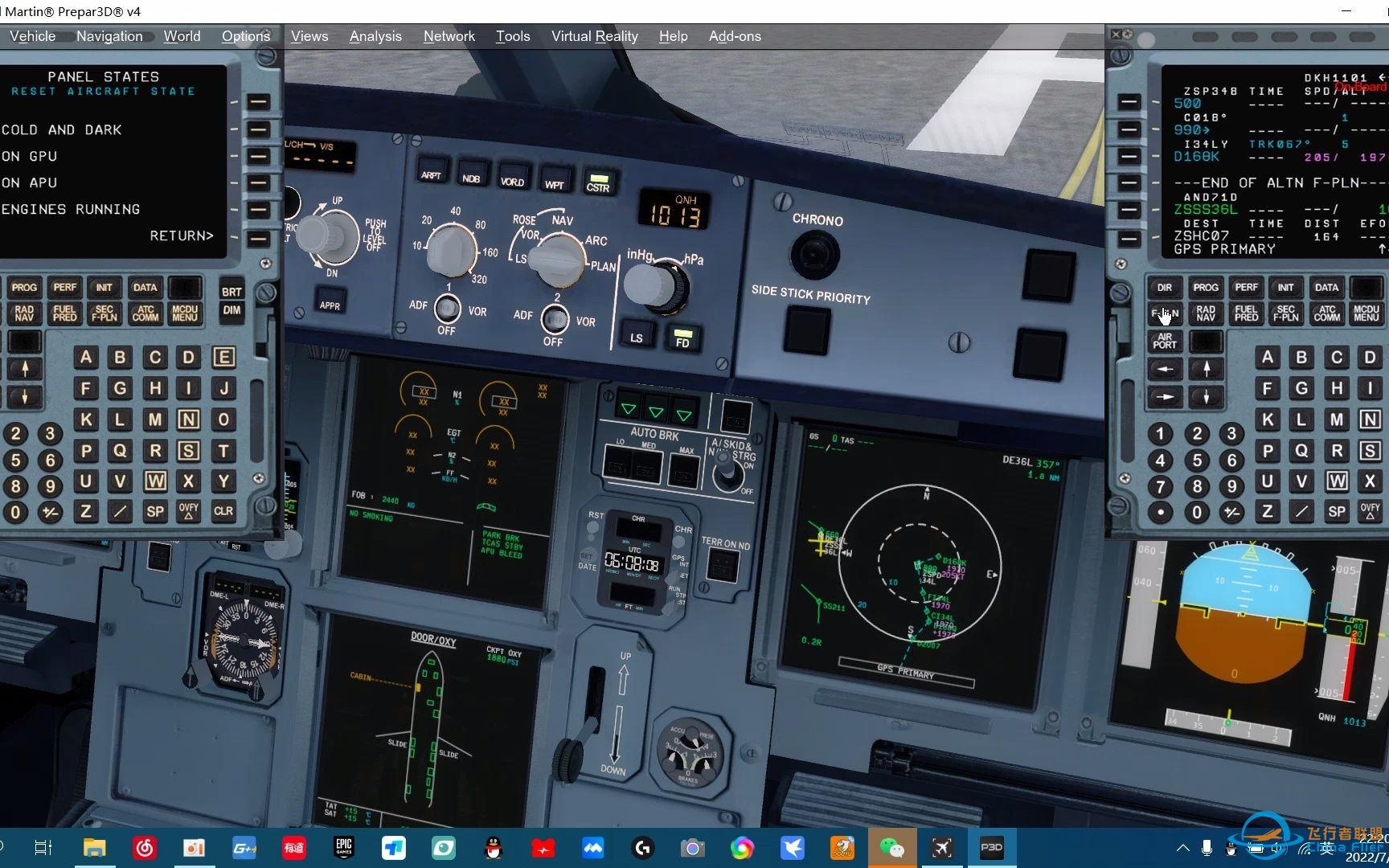Click SEC F-PLN key on left MCDU

pyautogui.click(x=104, y=313)
